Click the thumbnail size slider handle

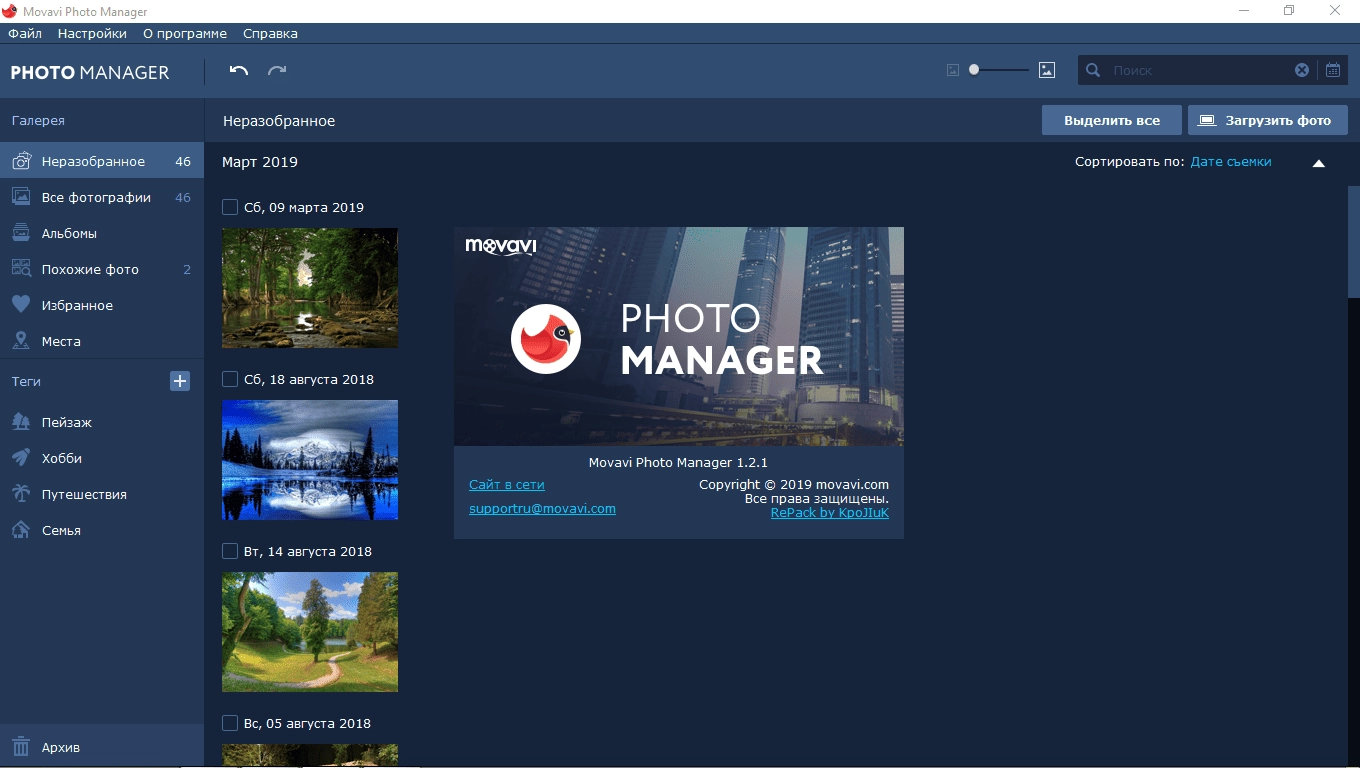tap(974, 70)
